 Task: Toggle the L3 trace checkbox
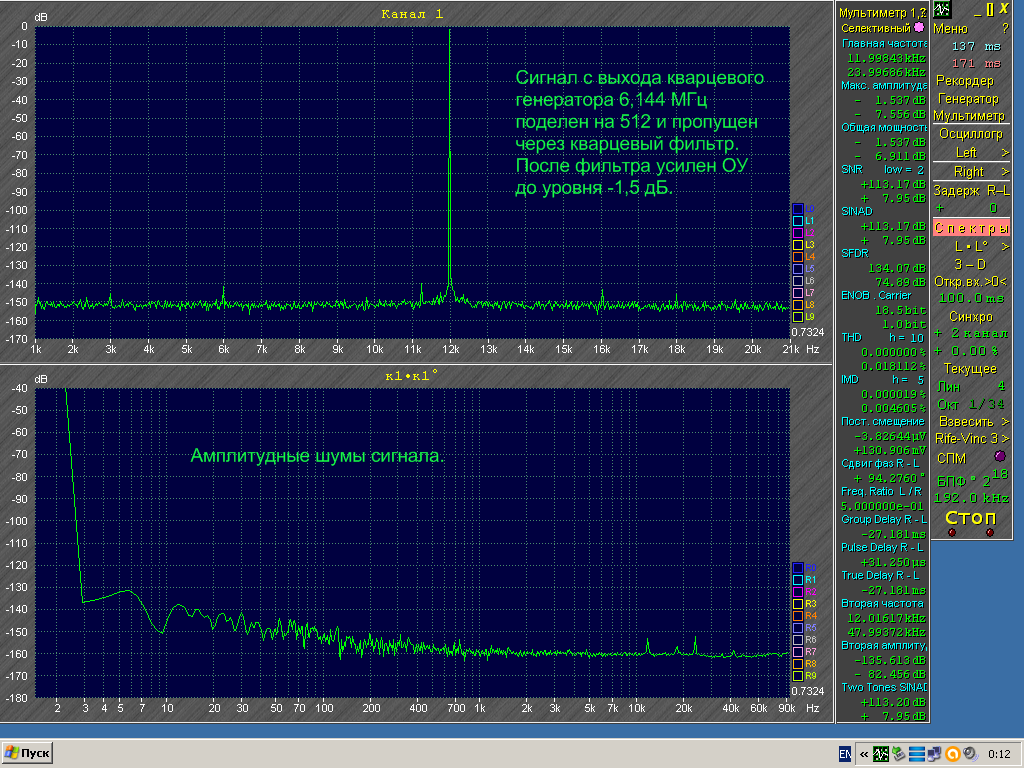[797, 245]
